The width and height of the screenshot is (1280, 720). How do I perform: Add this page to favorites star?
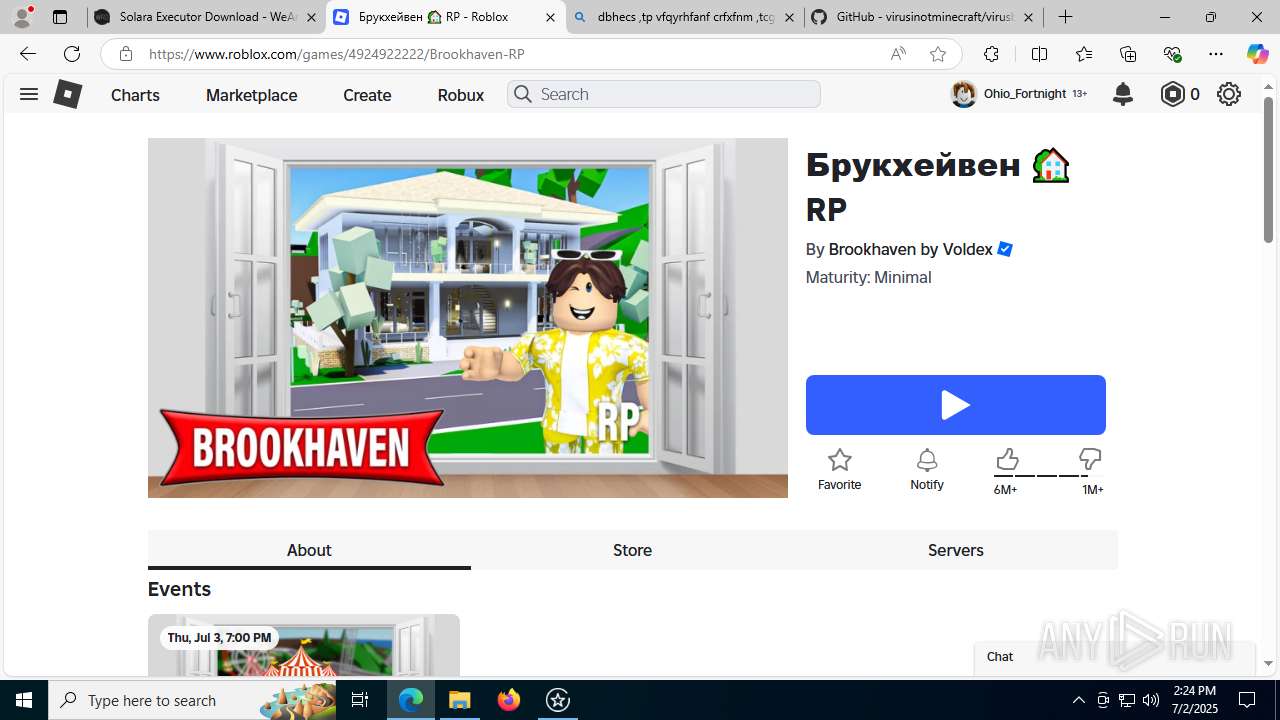point(937,54)
